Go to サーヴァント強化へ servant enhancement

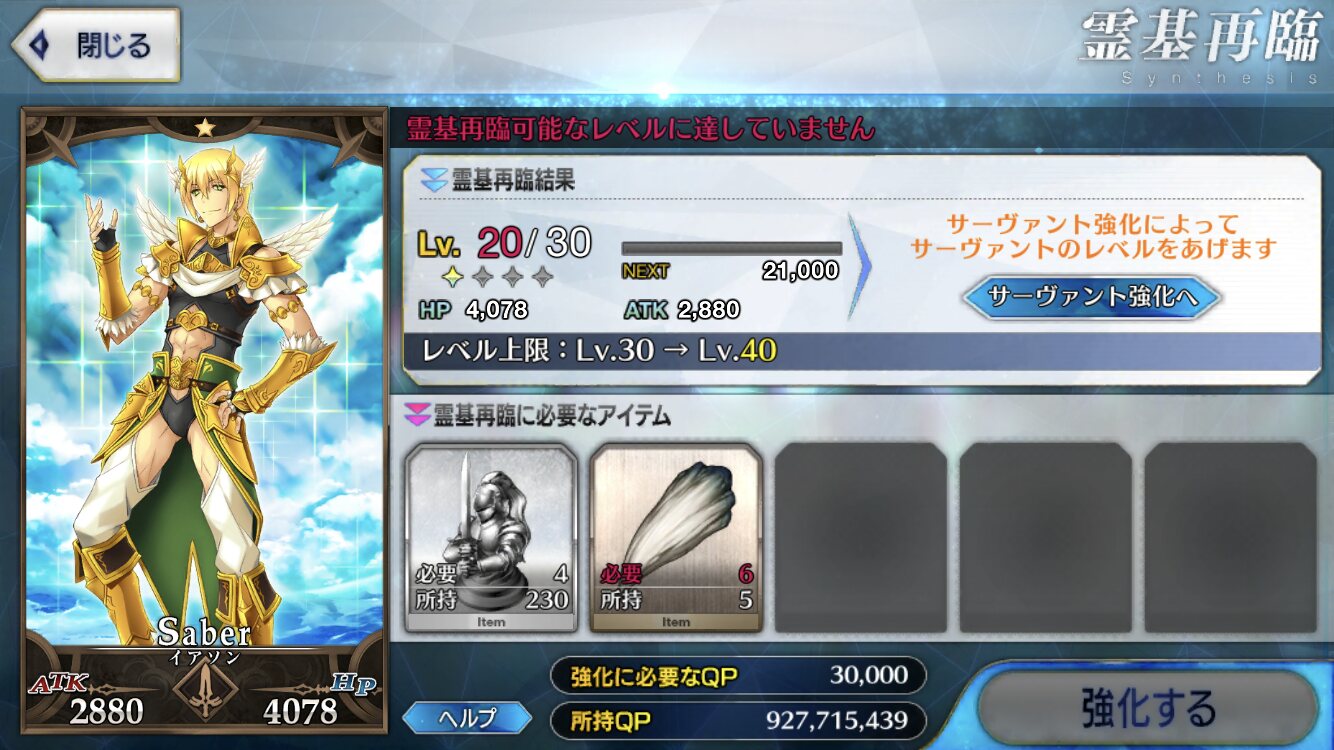coord(1091,297)
